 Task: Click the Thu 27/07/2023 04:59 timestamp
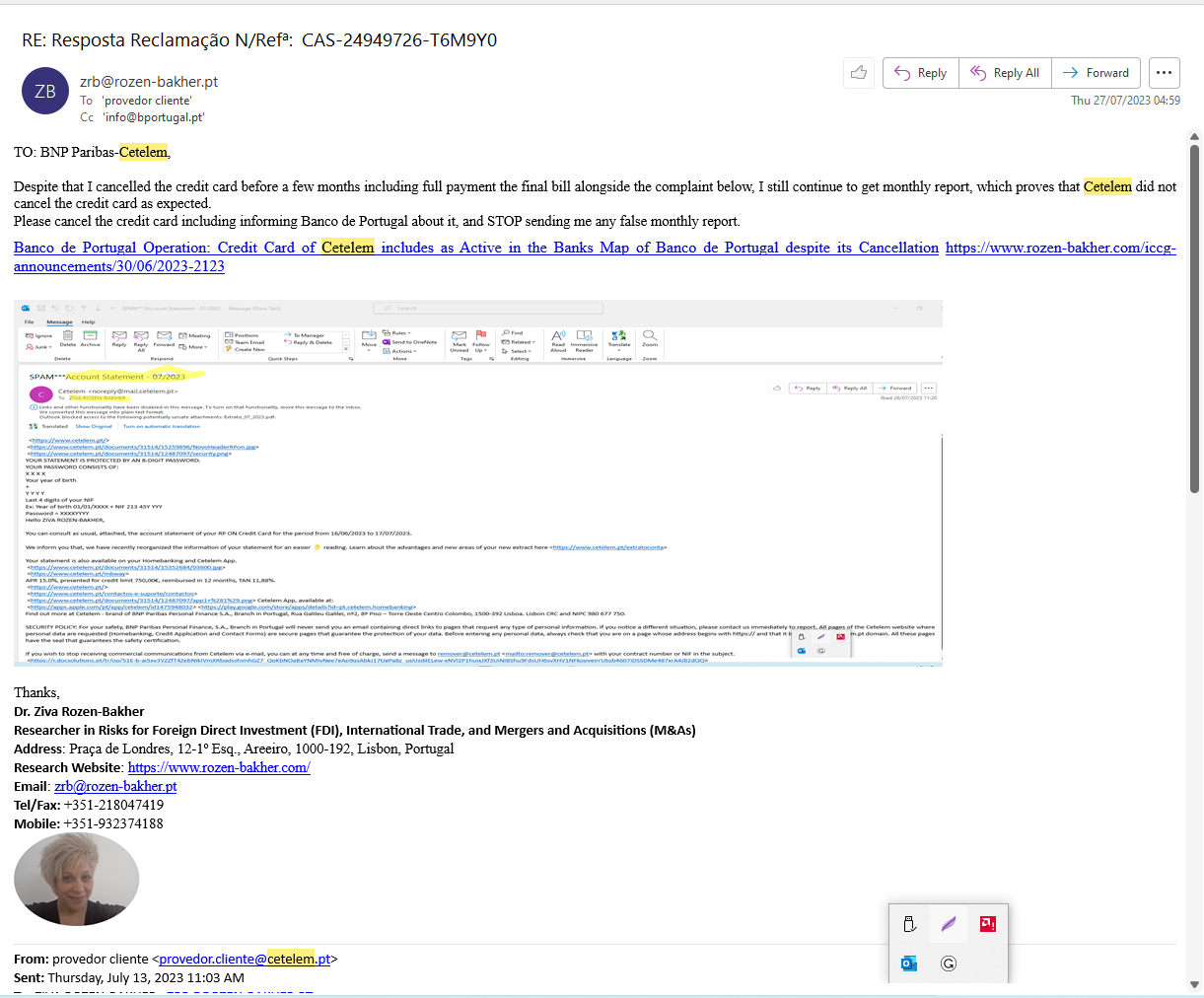pyautogui.click(x=1125, y=101)
